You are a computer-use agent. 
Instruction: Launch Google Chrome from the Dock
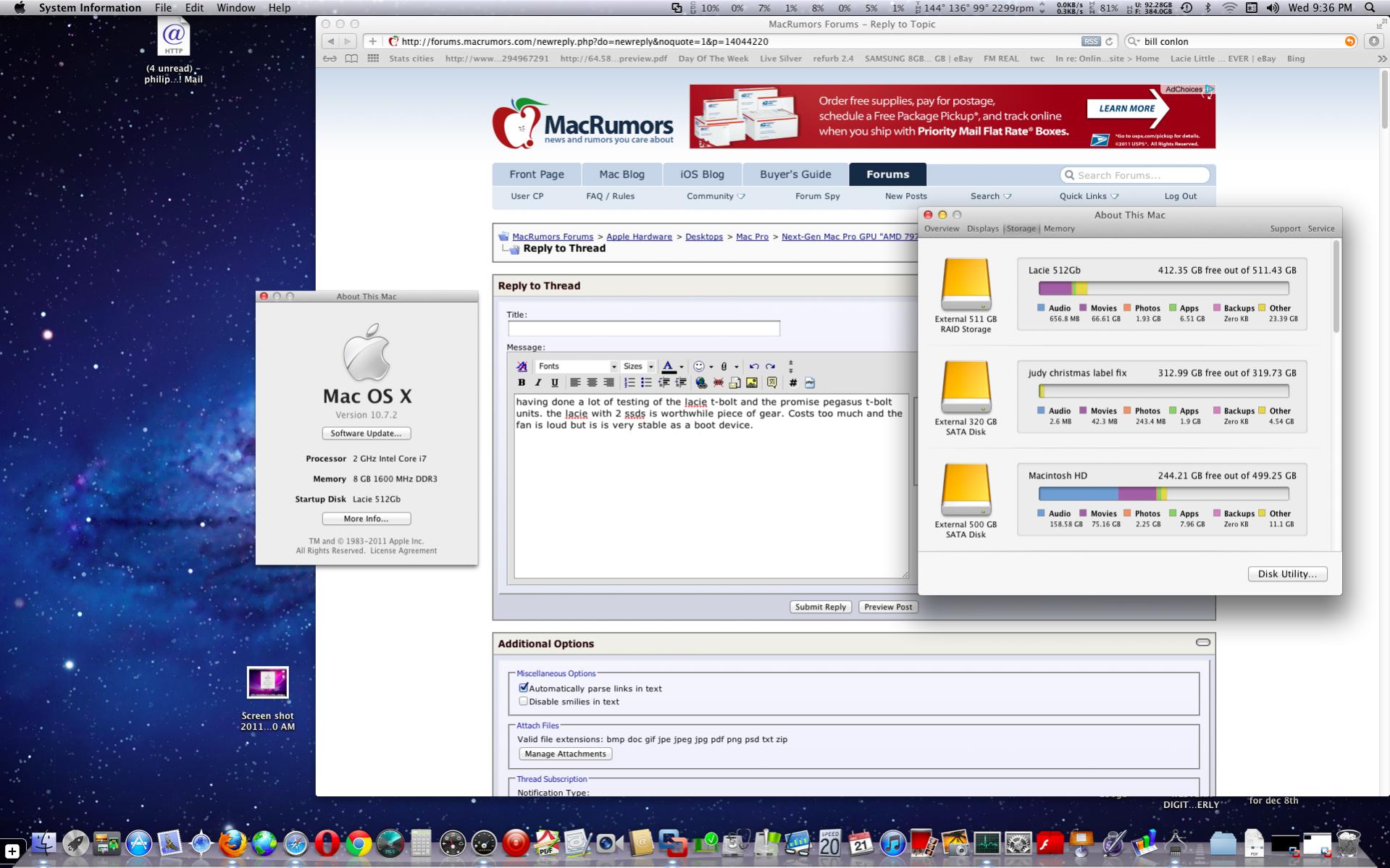pos(359,843)
